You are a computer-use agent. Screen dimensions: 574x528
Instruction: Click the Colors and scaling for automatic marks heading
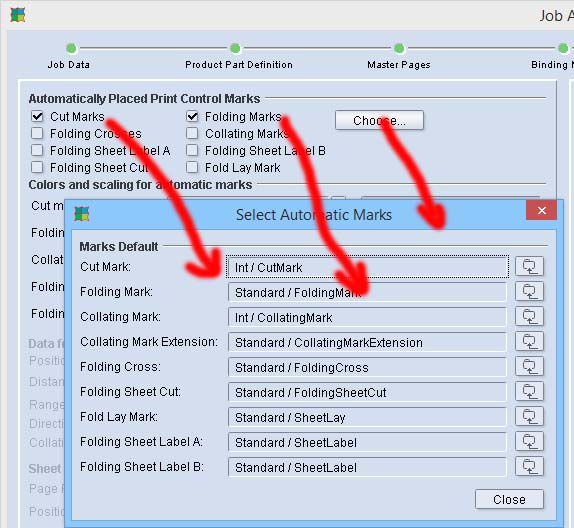[140, 185]
